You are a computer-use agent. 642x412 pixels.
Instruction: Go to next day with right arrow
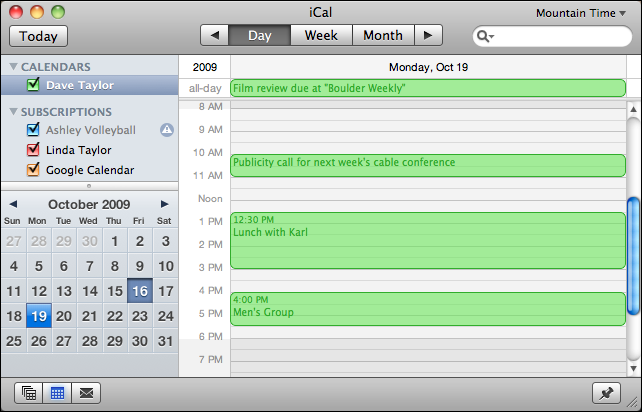click(x=428, y=36)
